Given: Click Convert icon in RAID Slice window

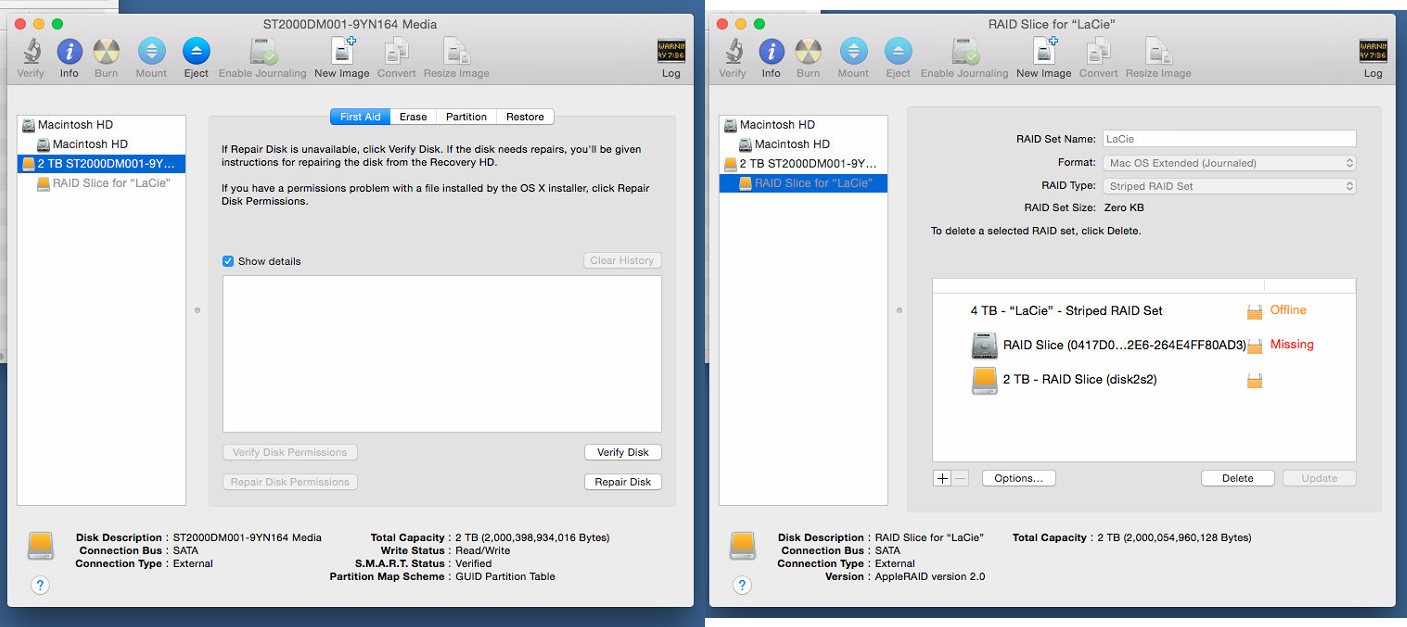Looking at the screenshot, I should pos(1098,52).
